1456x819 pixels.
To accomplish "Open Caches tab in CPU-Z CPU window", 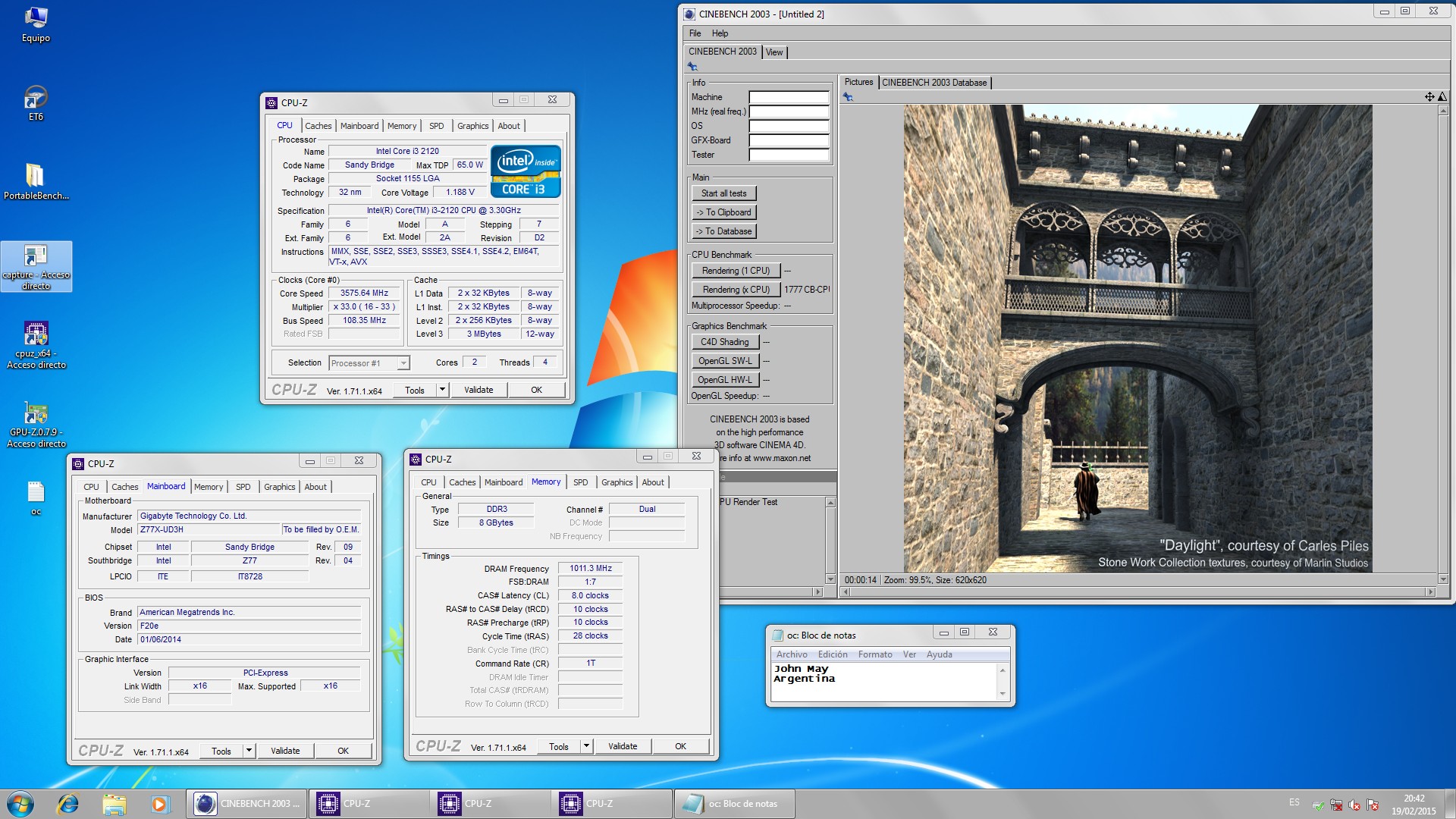I will (x=318, y=126).
